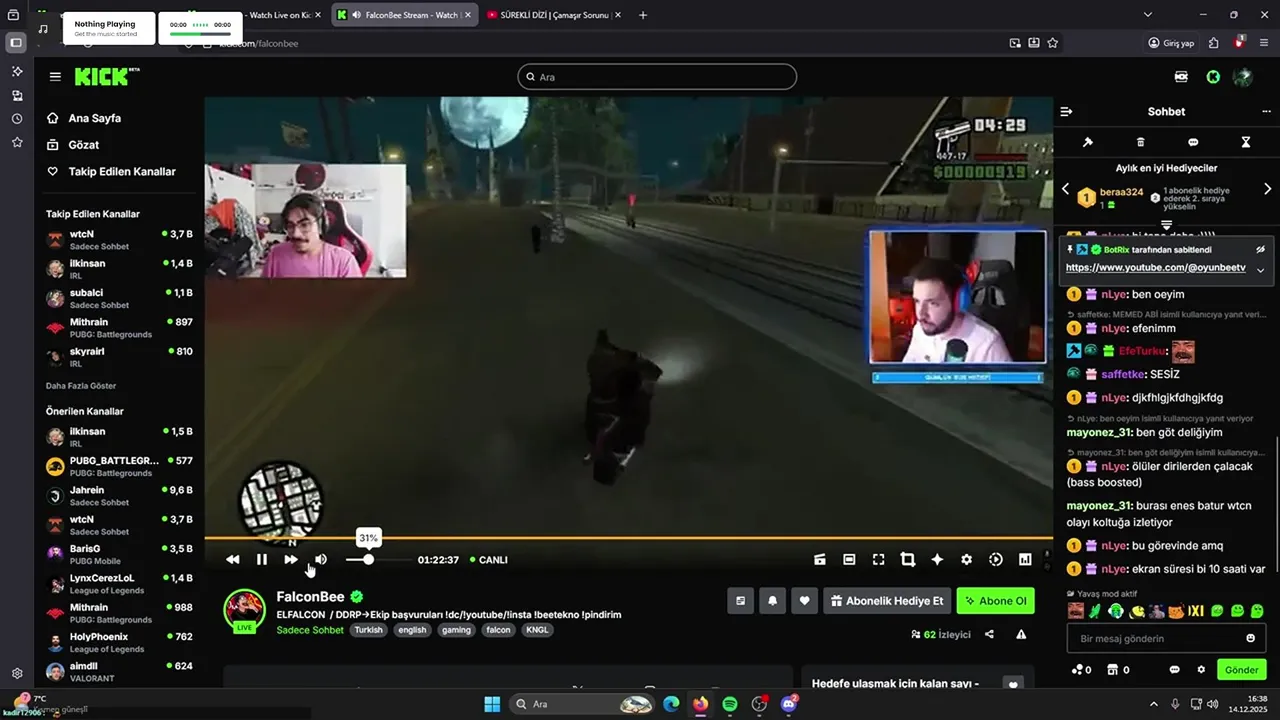Viewport: 1280px width, 720px height.
Task: Click the speech bubble icon in chat toolbar
Action: tap(1193, 142)
